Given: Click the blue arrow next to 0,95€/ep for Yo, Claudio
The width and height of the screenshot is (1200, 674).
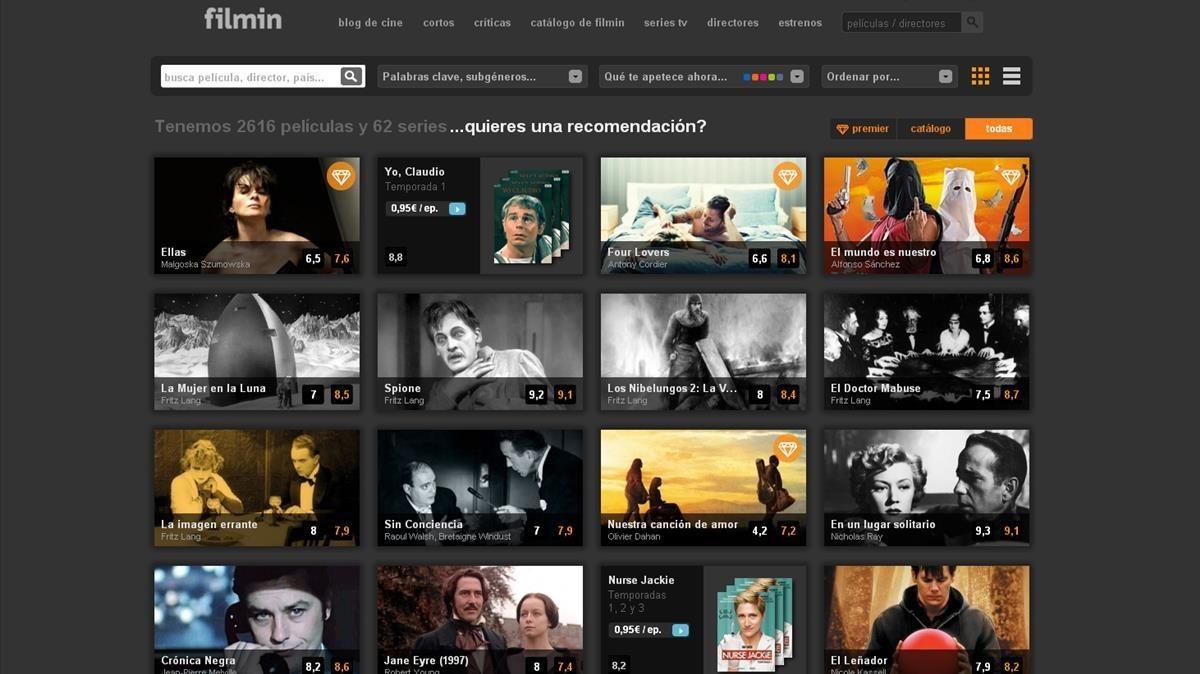Looking at the screenshot, I should point(456,208).
